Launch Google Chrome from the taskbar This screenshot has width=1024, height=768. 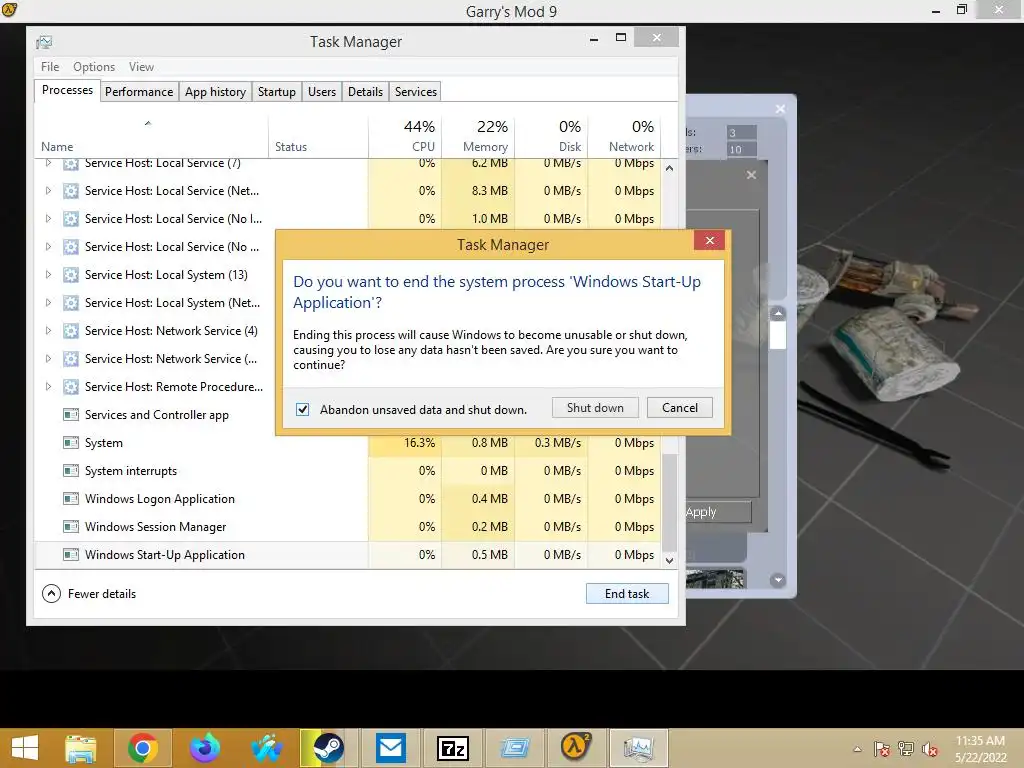click(x=142, y=748)
